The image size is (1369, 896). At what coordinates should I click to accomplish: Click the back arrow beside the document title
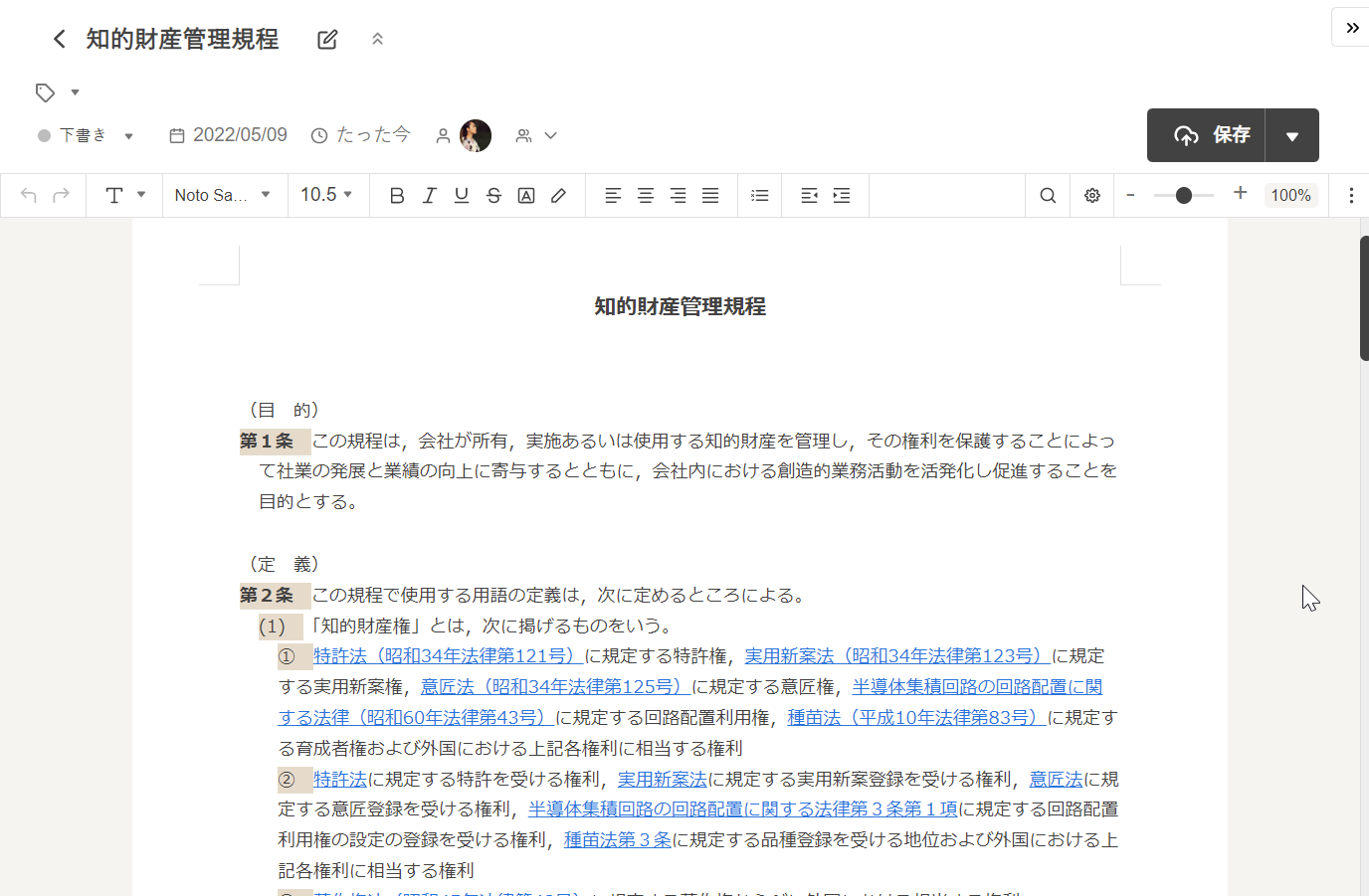60,39
